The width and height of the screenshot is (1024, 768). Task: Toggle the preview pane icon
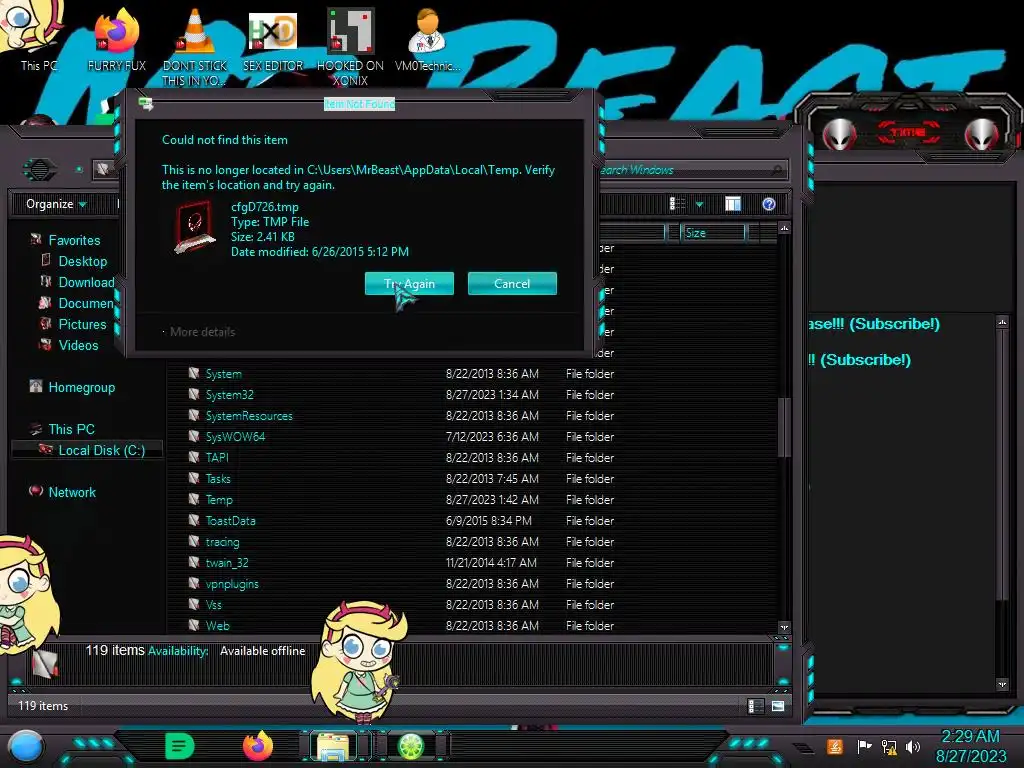tap(733, 204)
